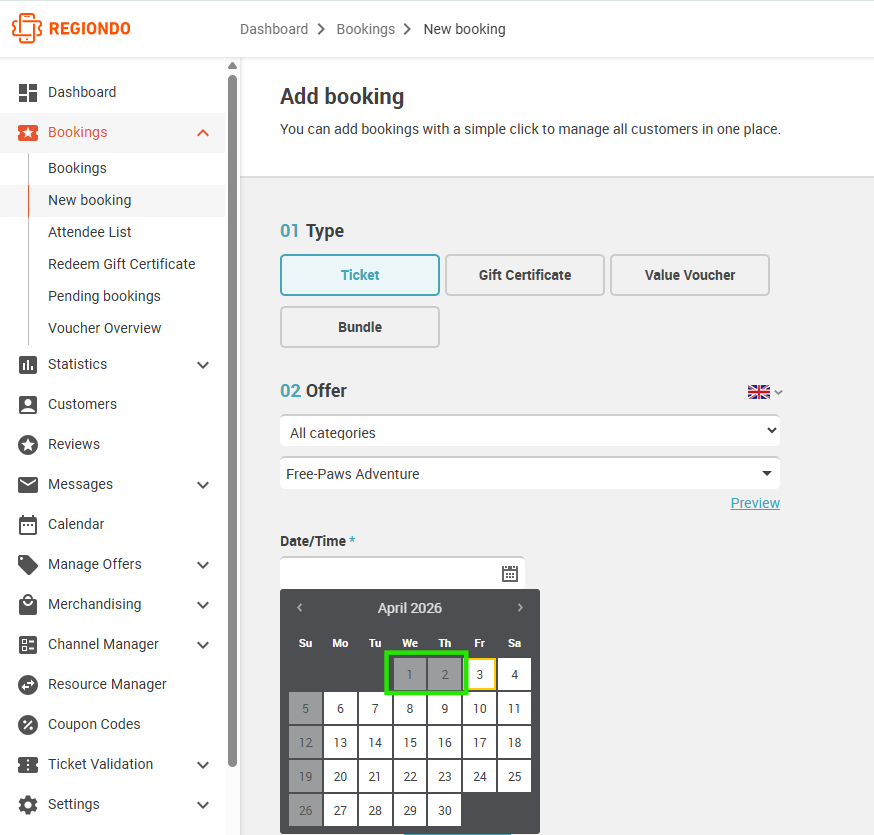
Task: Choose Gift Certificate booking type
Action: [525, 275]
